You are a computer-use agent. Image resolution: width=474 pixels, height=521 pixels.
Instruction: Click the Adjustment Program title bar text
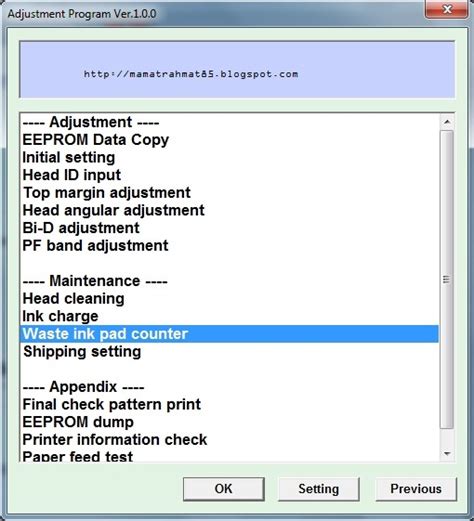pyautogui.click(x=82, y=14)
